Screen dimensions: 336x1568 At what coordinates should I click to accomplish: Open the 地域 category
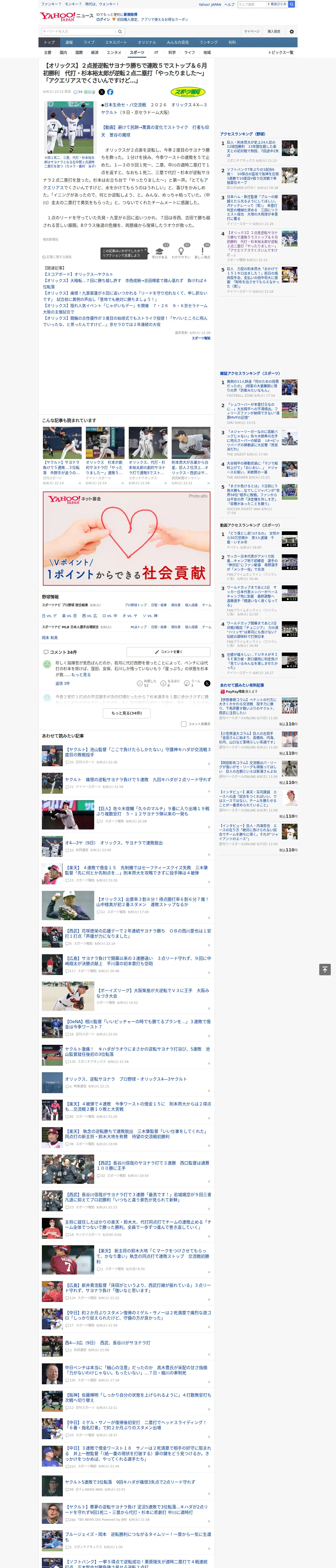point(207,52)
